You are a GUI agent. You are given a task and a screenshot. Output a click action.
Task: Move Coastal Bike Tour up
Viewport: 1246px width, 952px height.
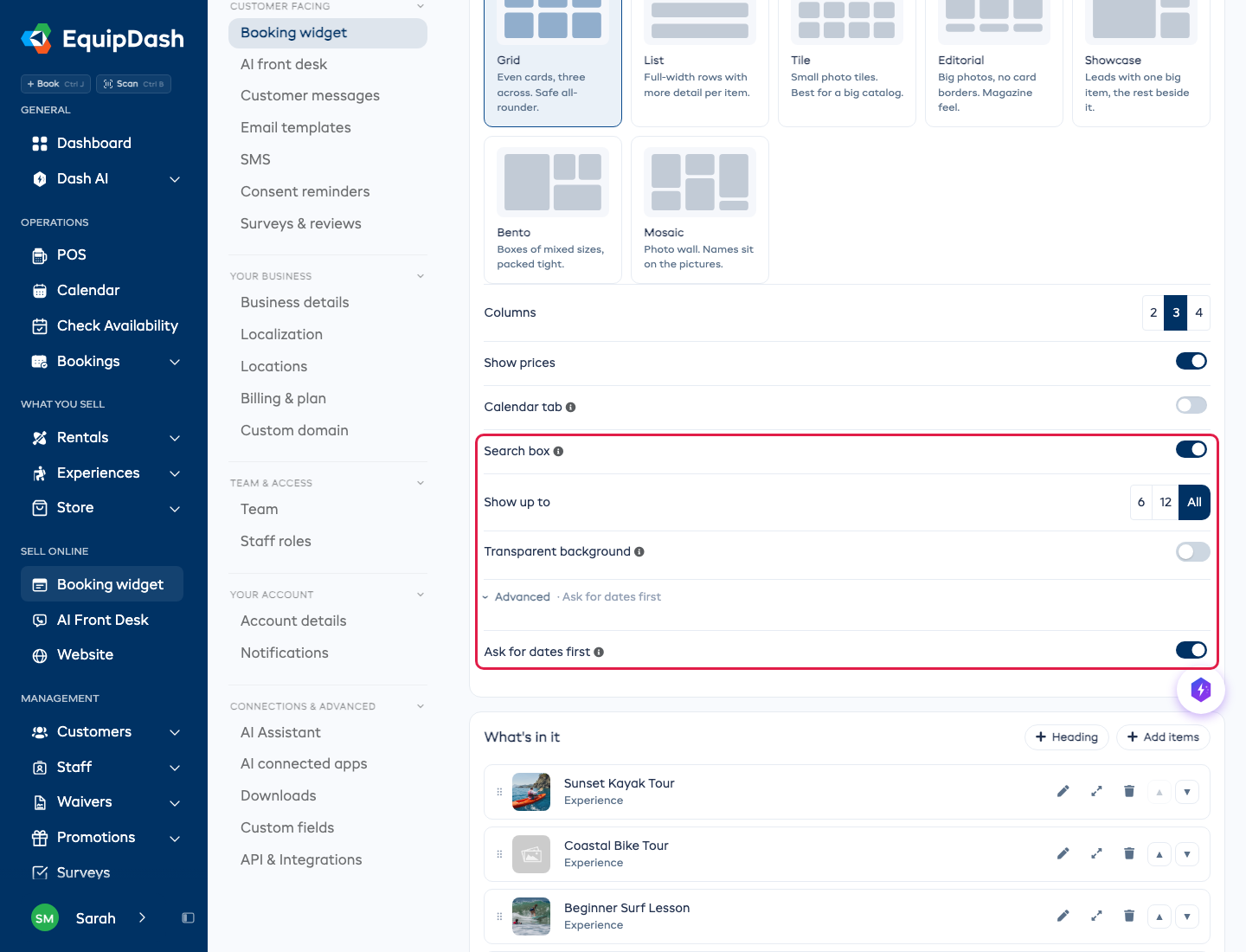pos(1159,854)
